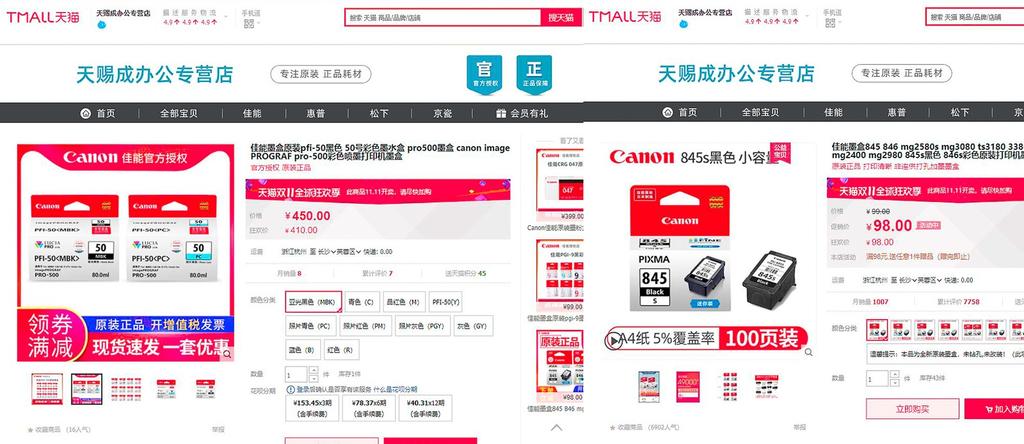The width and height of the screenshot is (1024, 444).
Task: Click the 搜天猫 search button
Action: pos(561,18)
